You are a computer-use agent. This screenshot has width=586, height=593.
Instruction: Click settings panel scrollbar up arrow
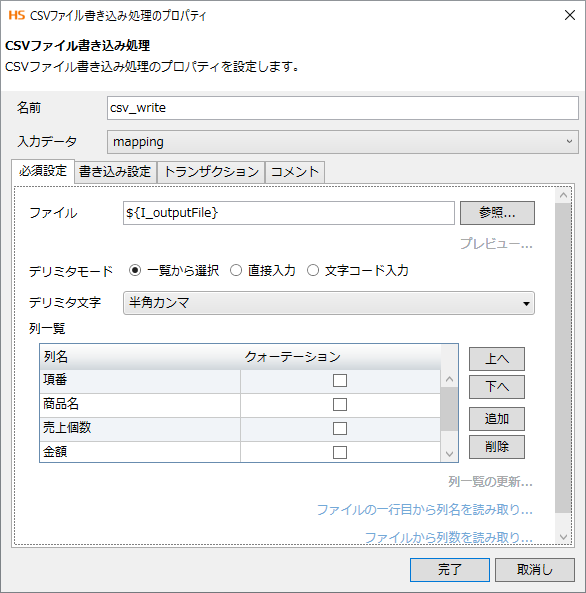pyautogui.click(x=563, y=195)
